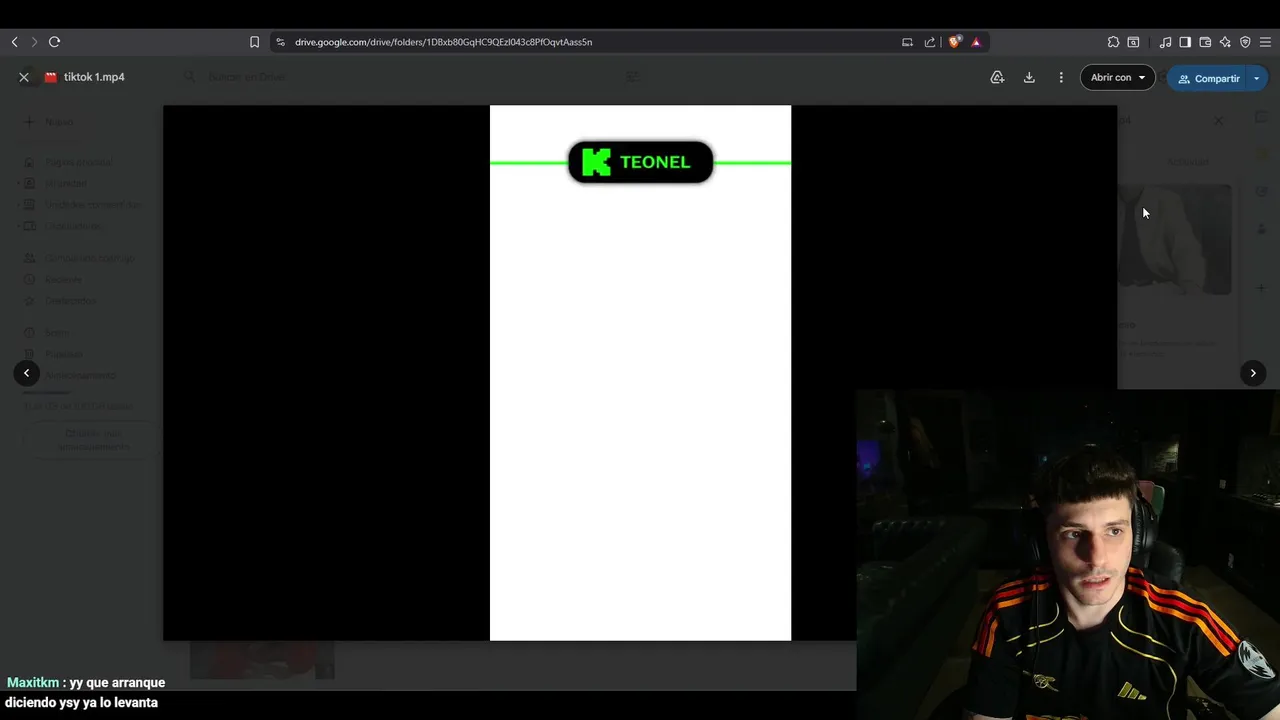Open the three-dot more actions menu

tap(1061, 77)
